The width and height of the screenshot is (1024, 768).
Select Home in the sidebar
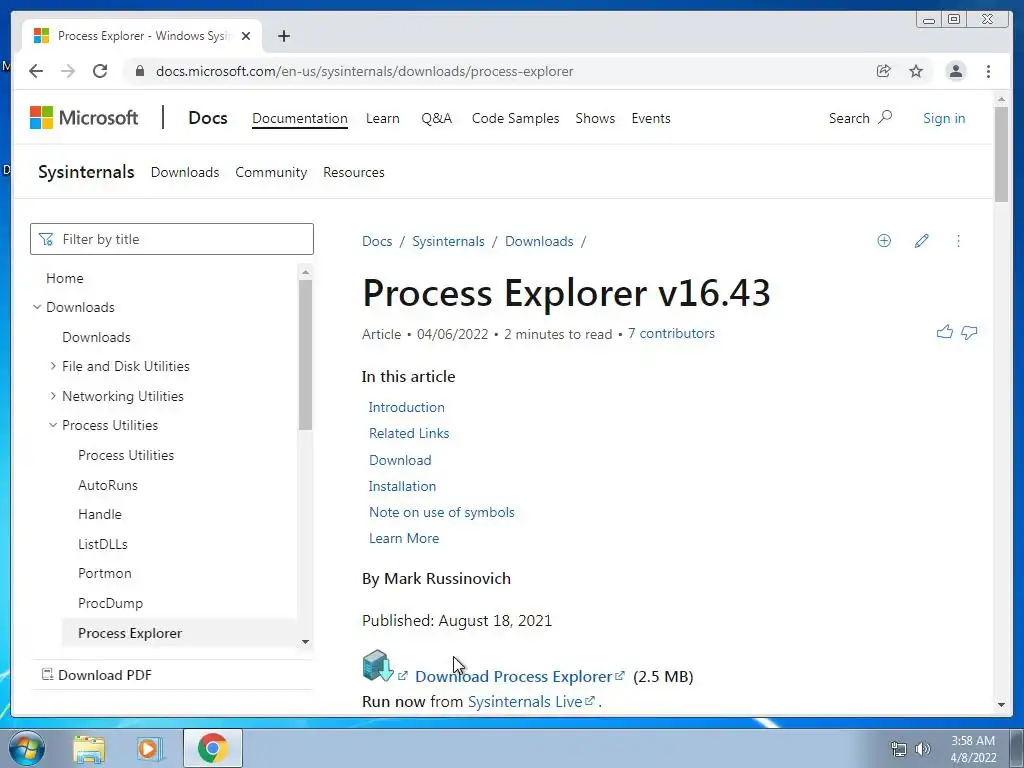click(x=65, y=278)
